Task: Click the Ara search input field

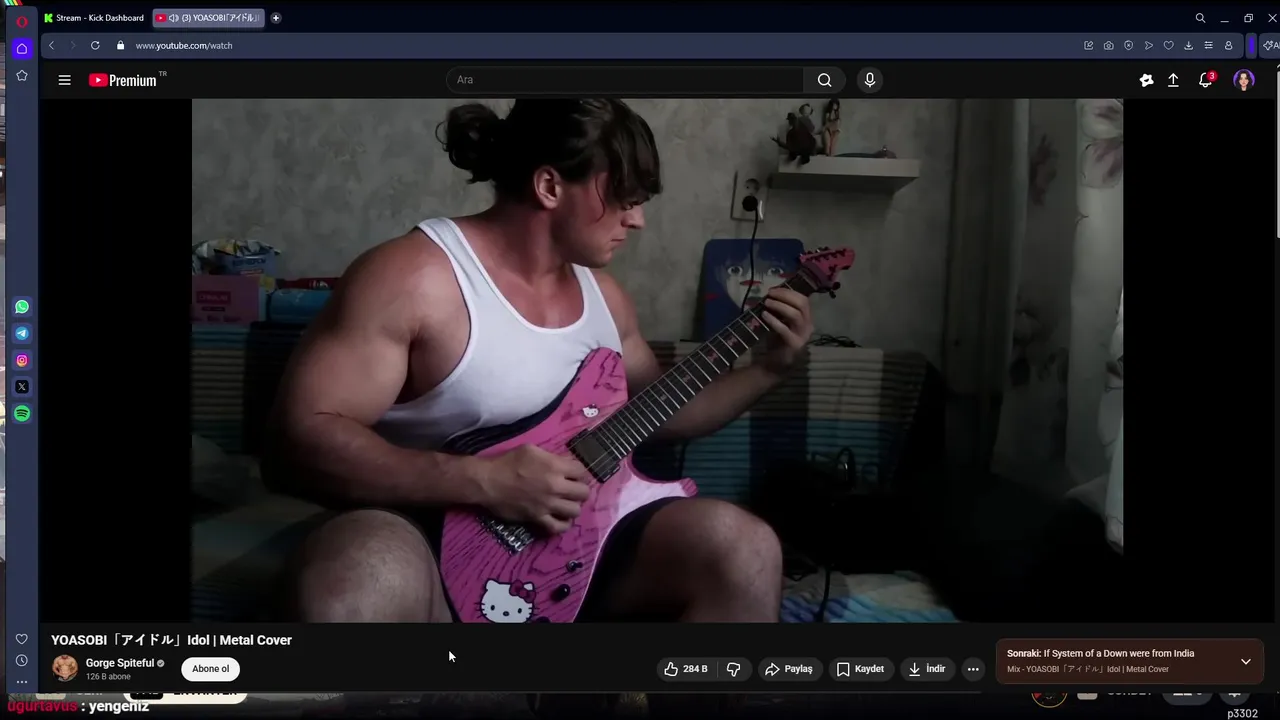Action: click(x=625, y=80)
